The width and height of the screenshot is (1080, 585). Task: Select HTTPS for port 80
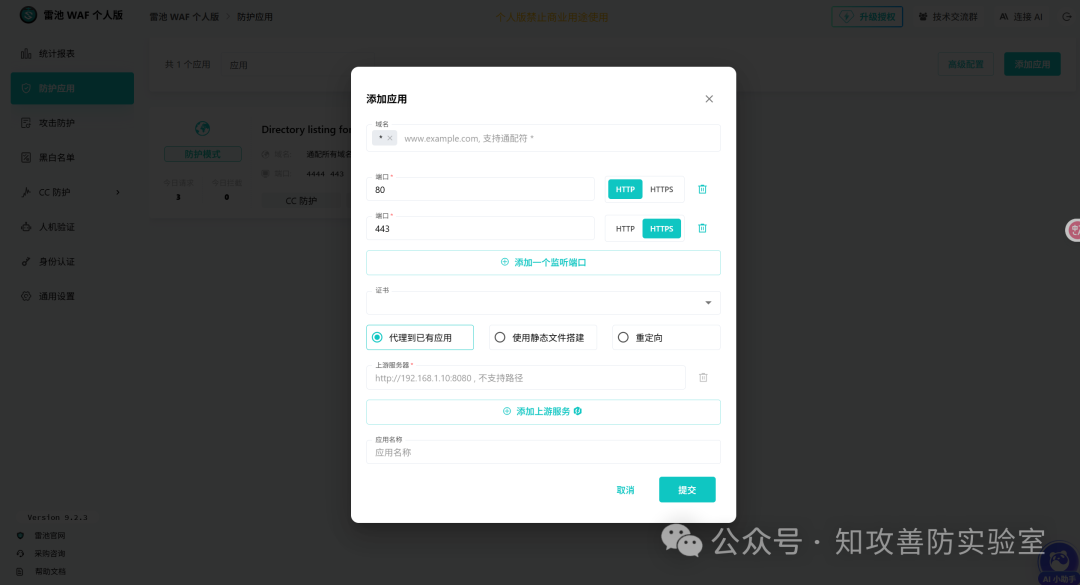click(x=661, y=189)
